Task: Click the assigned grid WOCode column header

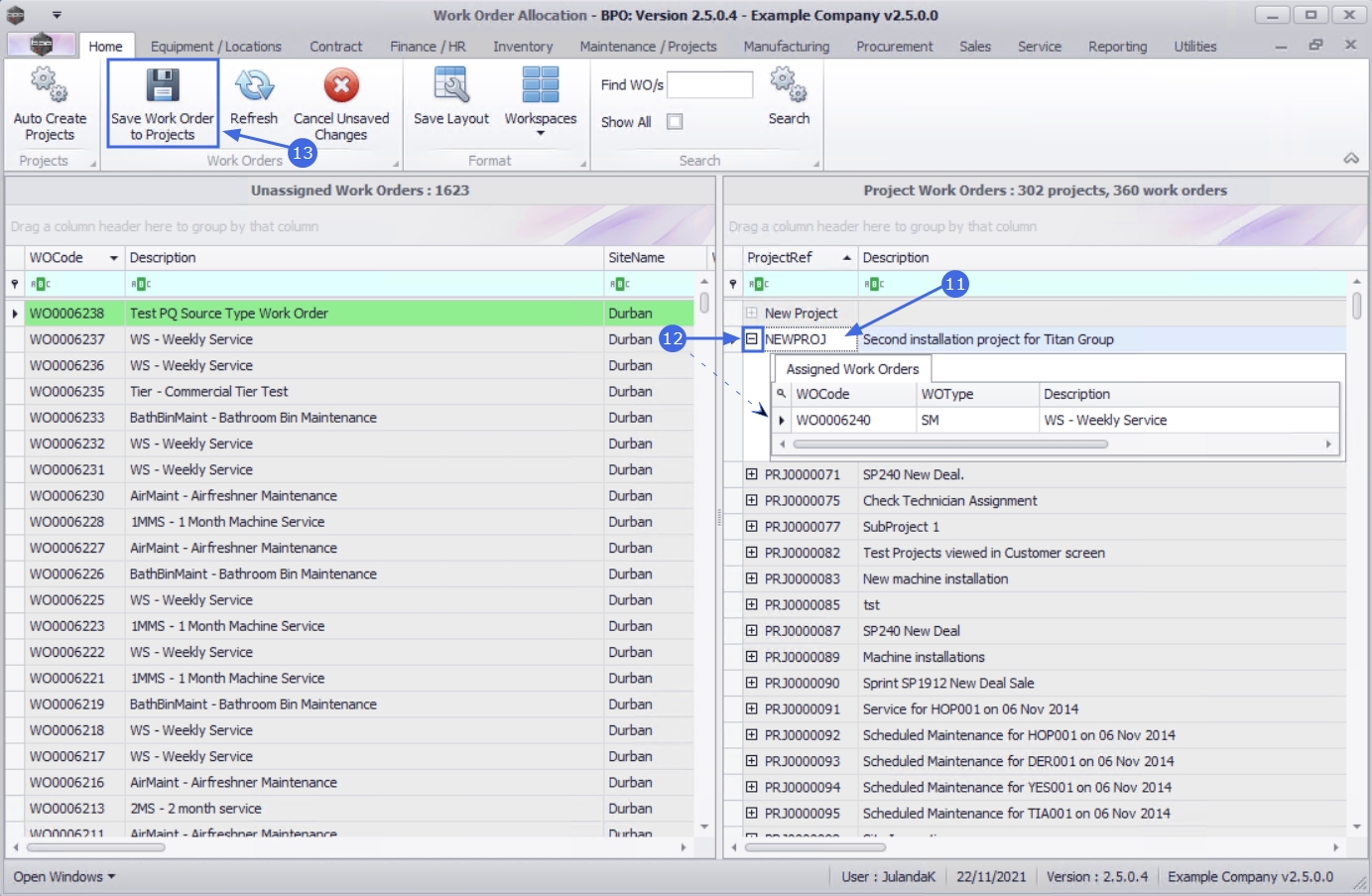Action: pos(853,394)
